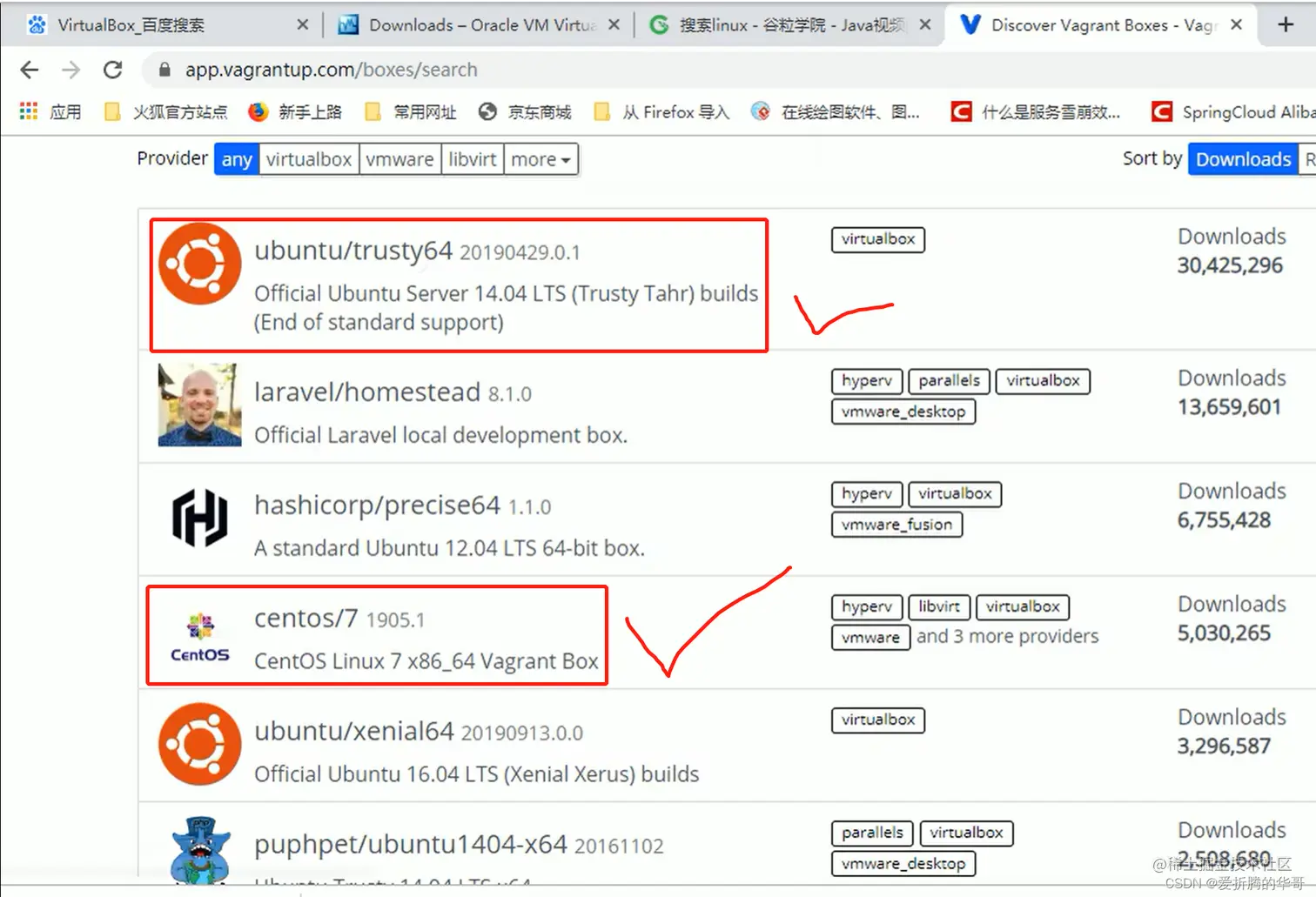The image size is (1316, 897).
Task: Click the parallels tag on puphpet/ubuntu1404-x64
Action: tap(872, 833)
